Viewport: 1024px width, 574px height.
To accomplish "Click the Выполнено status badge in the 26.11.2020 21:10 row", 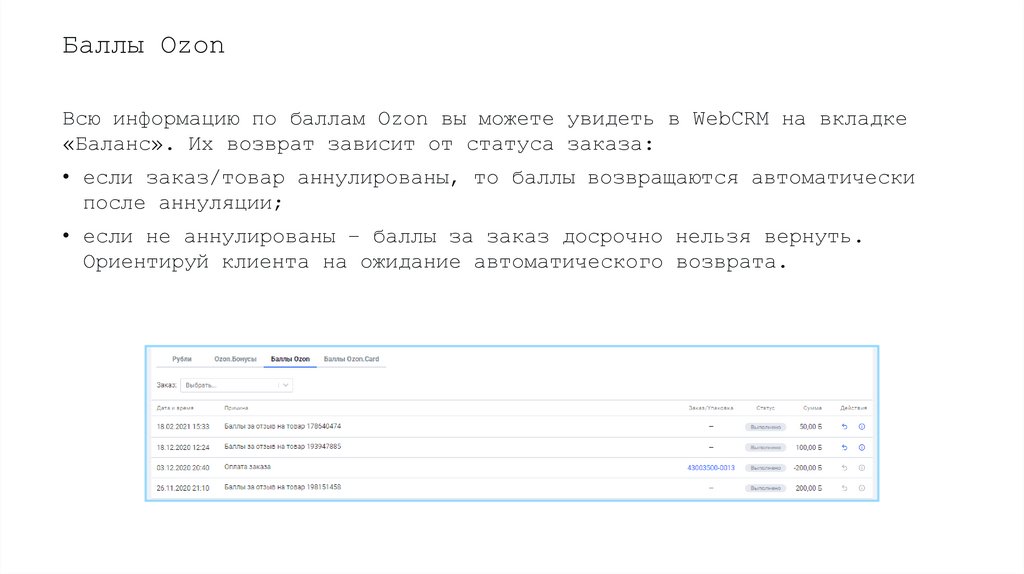I will click(765, 488).
